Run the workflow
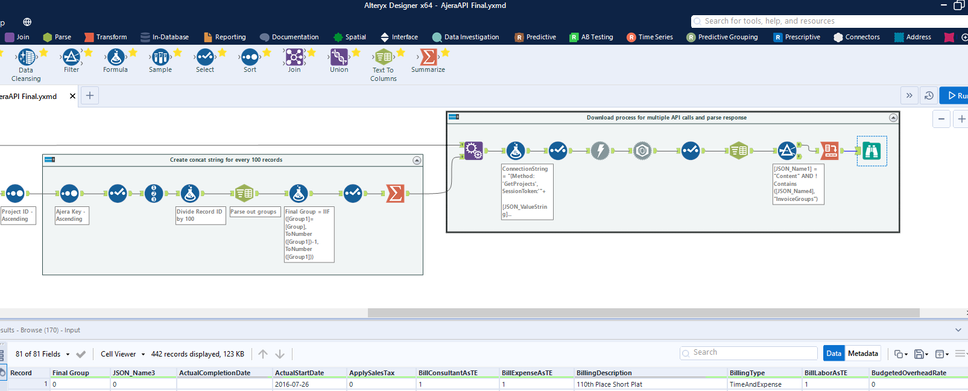 click(954, 96)
